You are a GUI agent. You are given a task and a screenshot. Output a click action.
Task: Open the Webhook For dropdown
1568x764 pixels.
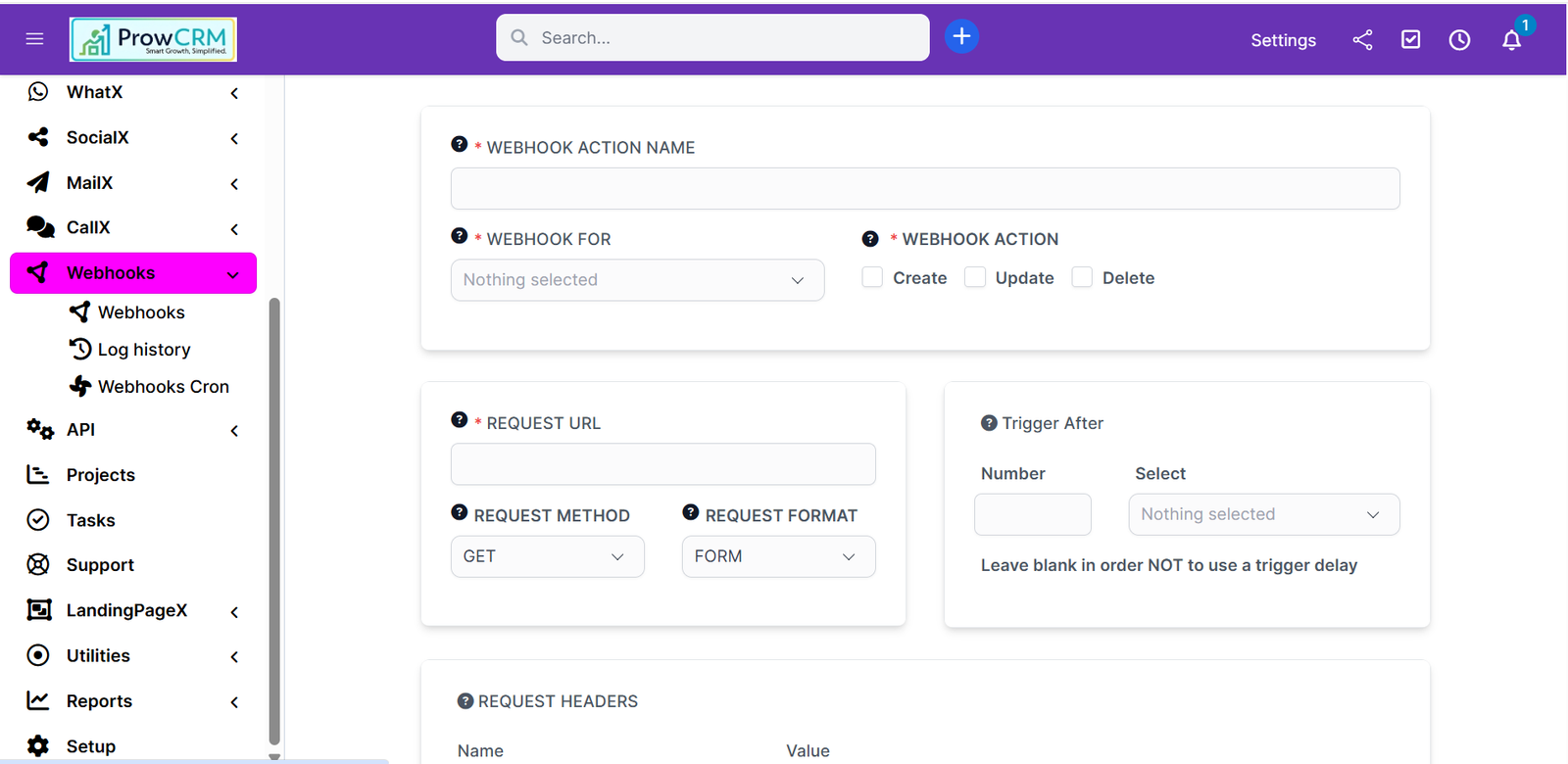pyautogui.click(x=637, y=280)
